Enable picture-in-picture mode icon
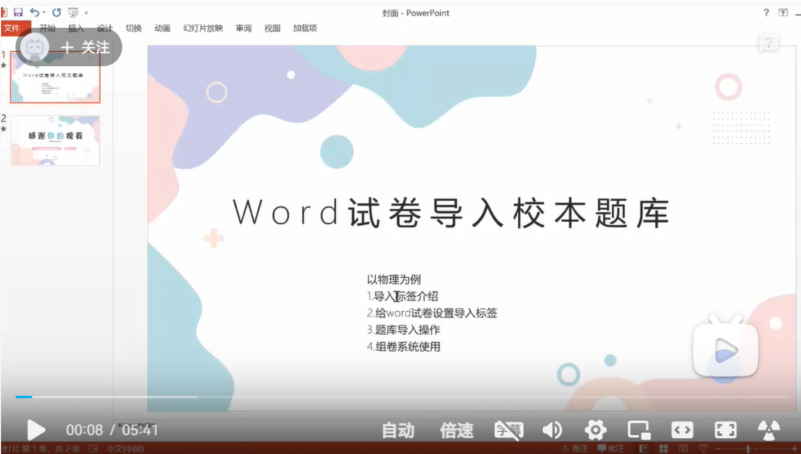This screenshot has height=454, width=801. tap(639, 431)
